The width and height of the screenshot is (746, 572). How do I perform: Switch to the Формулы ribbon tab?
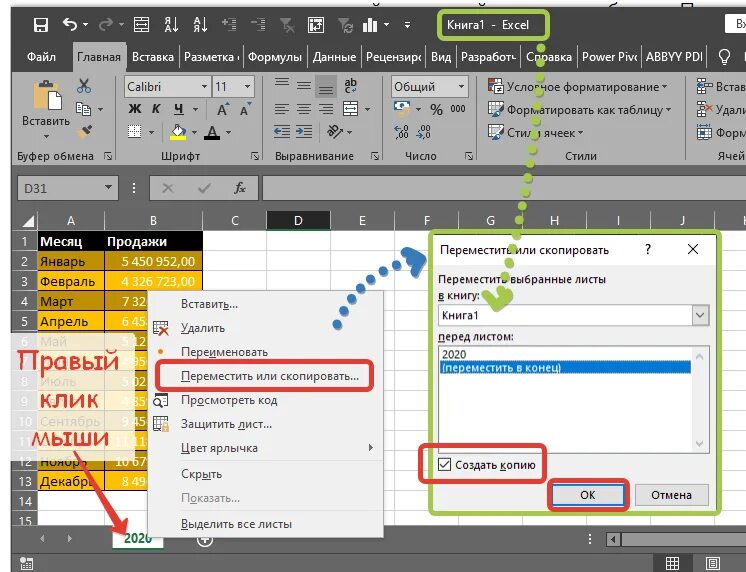click(275, 57)
